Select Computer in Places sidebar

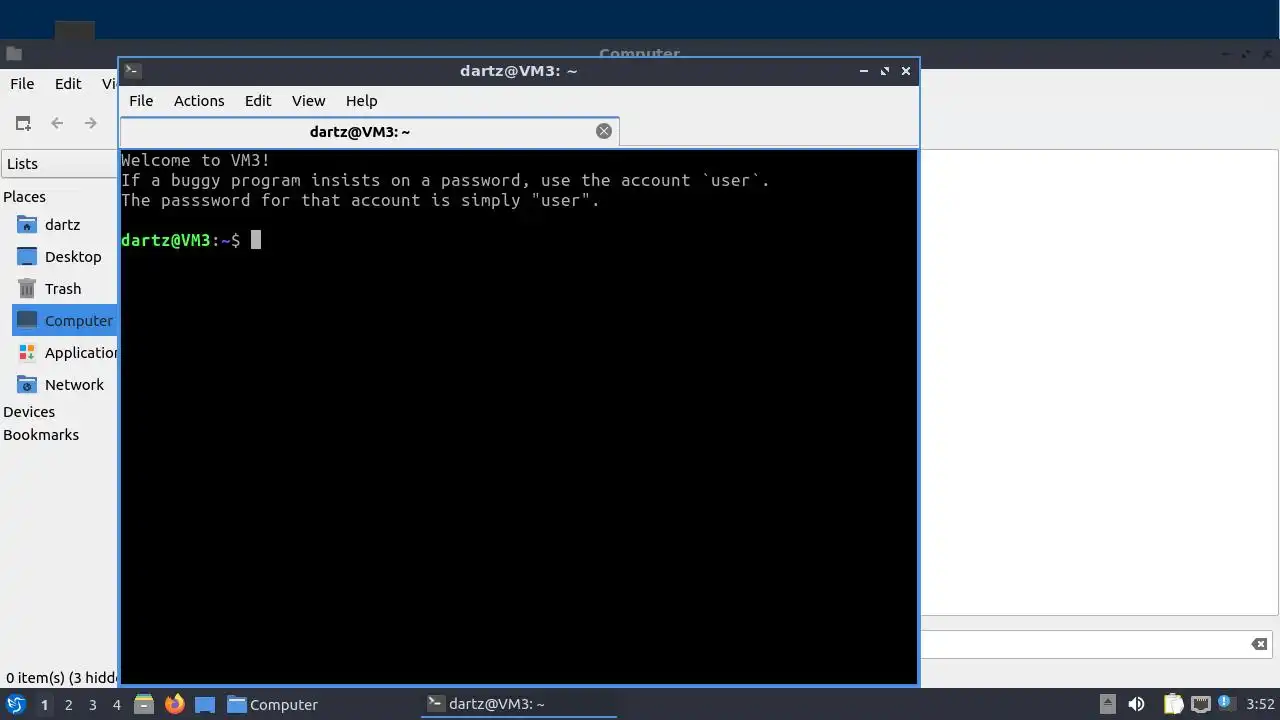[65, 321]
